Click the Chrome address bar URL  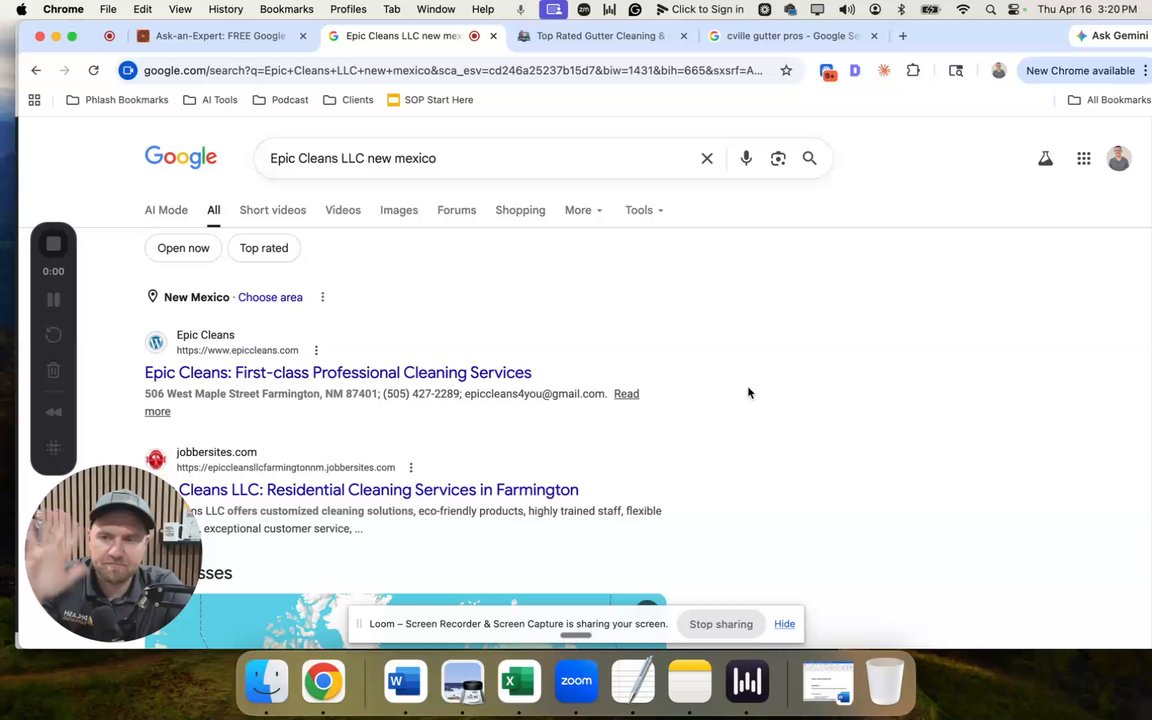[x=453, y=71]
